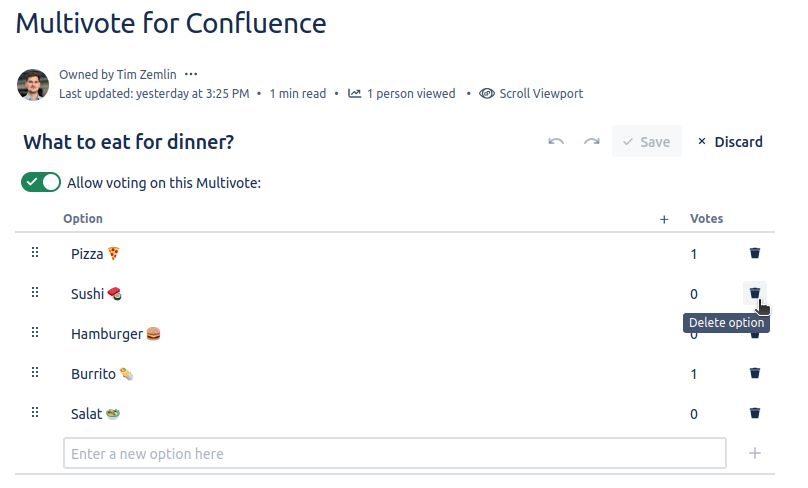Click the drag handle beside Pizza
Screen dimensions: 808x488
coord(35,253)
